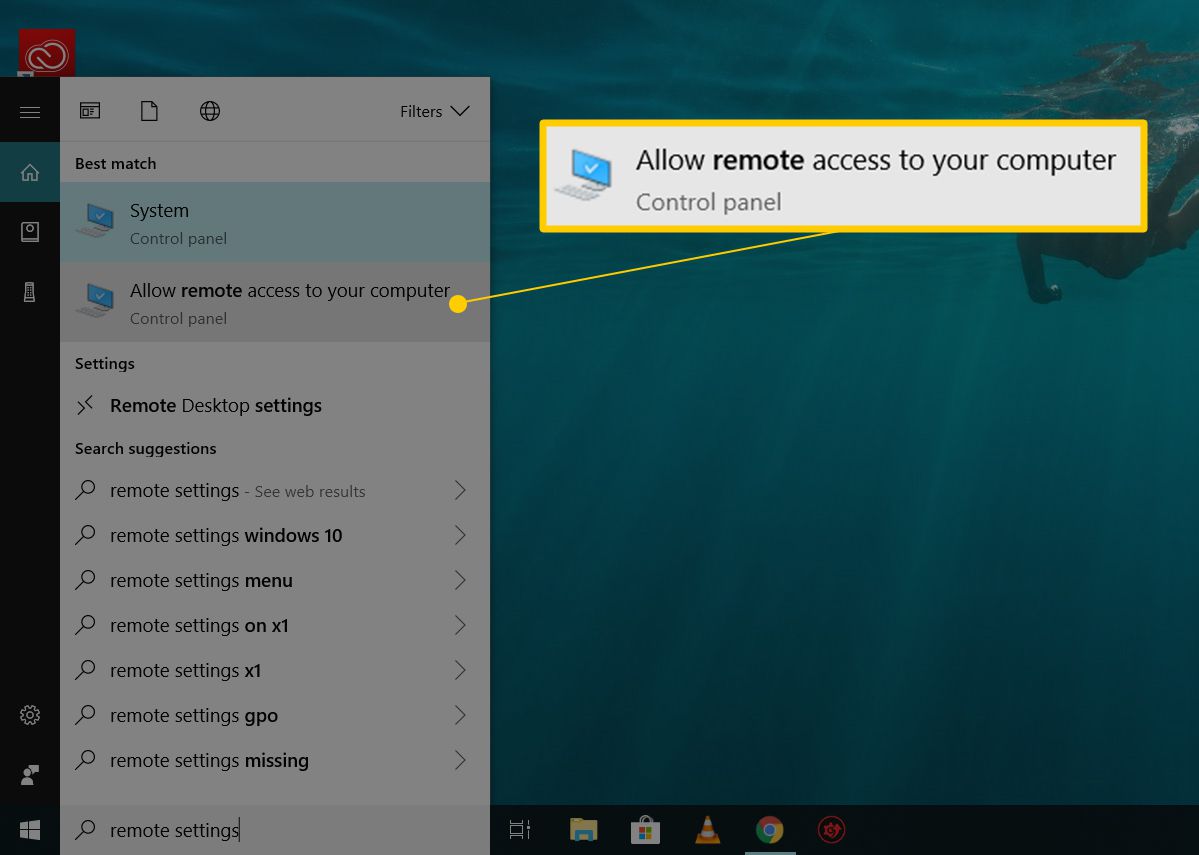Select the Documents filter icon

click(149, 110)
